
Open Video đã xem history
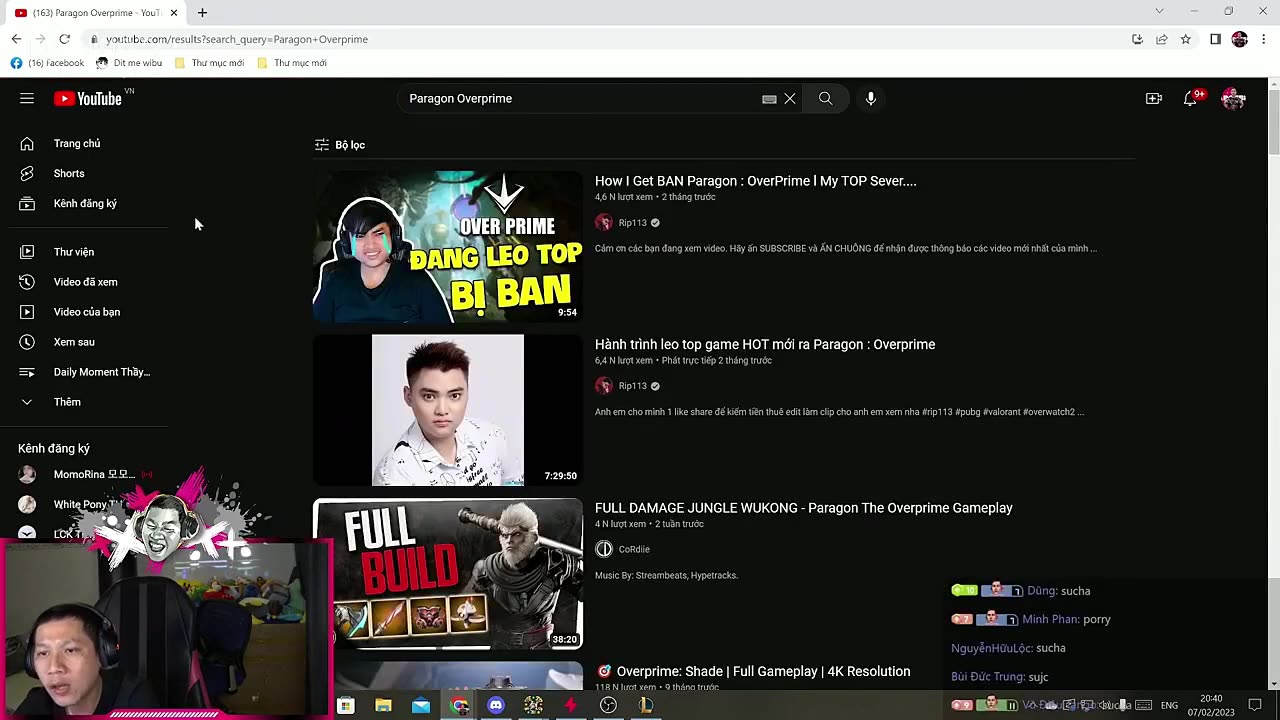tap(85, 282)
